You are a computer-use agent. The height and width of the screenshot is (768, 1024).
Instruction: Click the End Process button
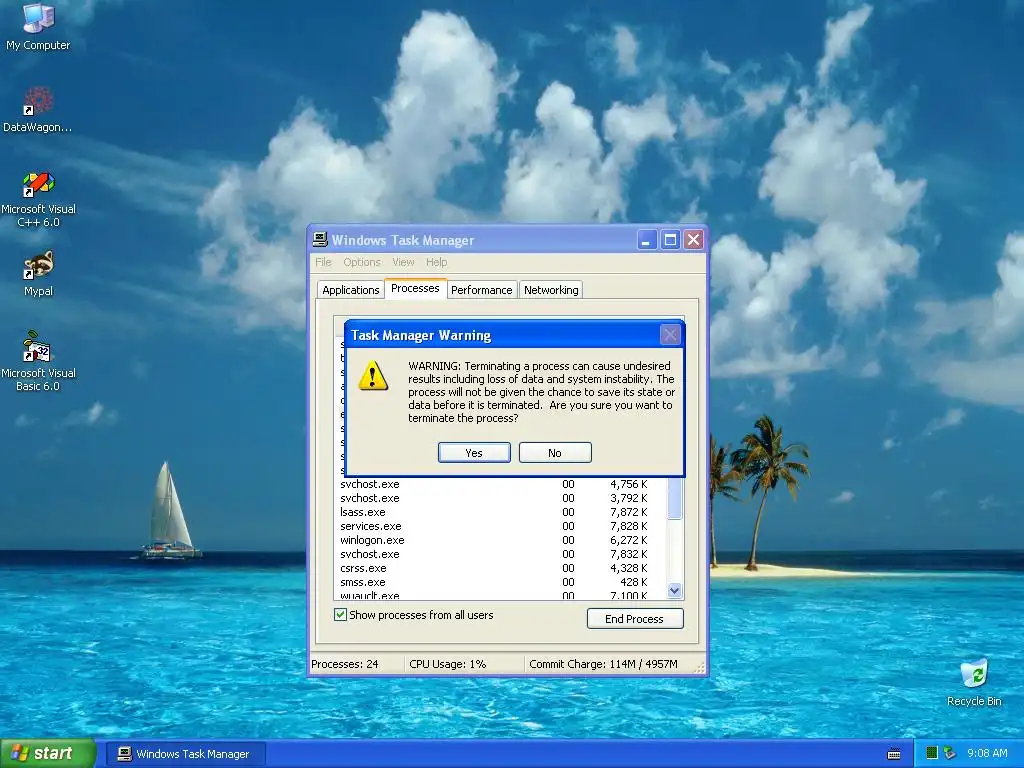[x=635, y=618]
